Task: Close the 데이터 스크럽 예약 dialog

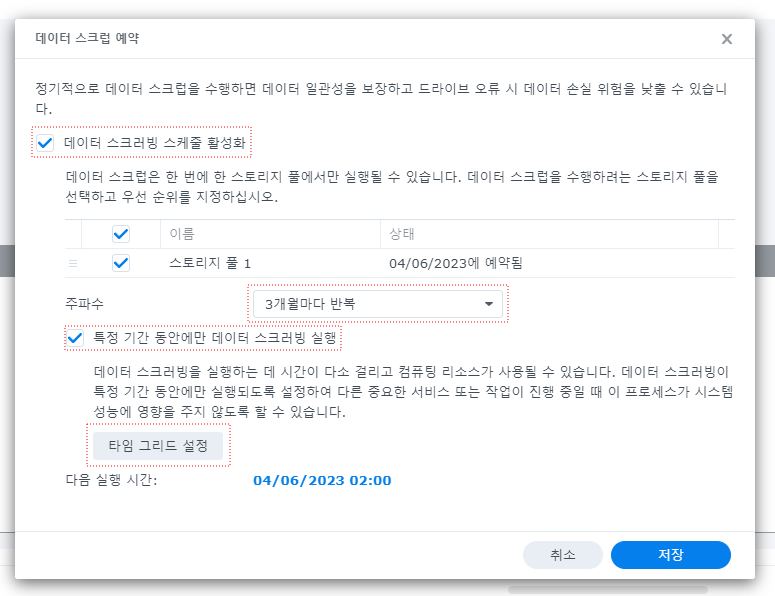Action: (726, 39)
